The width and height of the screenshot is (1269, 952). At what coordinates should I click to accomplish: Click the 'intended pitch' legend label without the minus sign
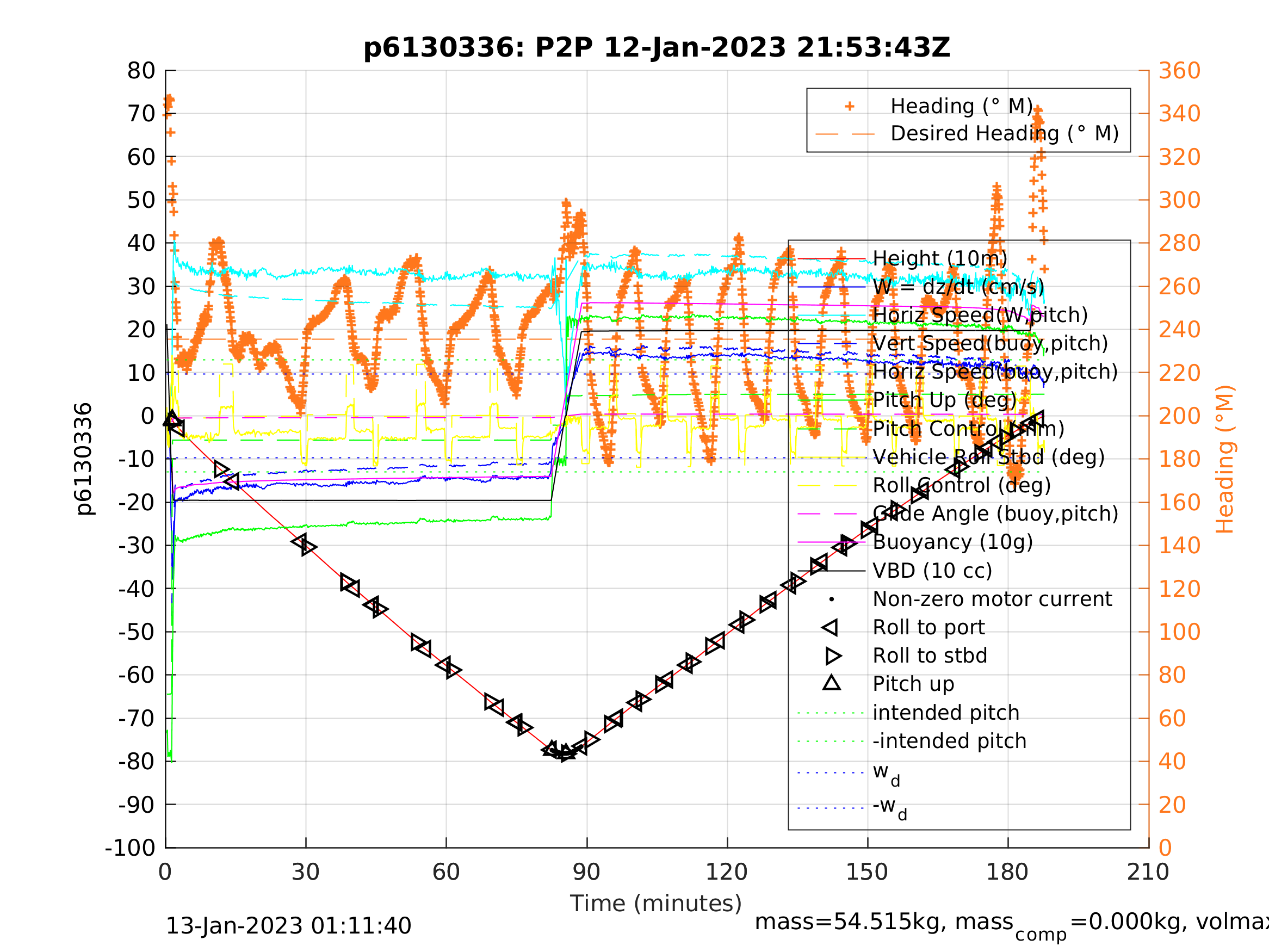tap(946, 713)
